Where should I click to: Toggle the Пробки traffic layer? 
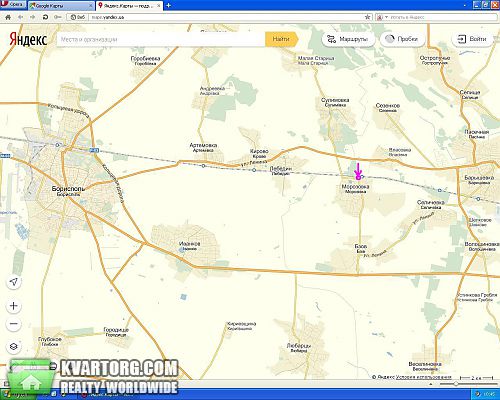pos(402,39)
